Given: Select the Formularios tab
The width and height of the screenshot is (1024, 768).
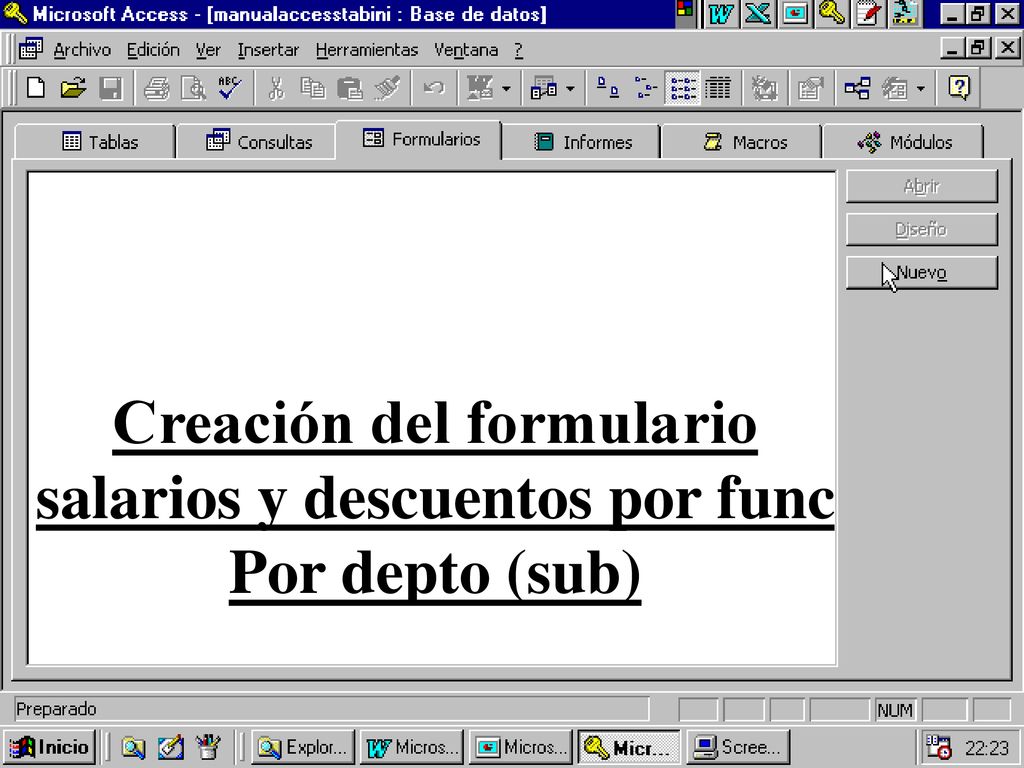Looking at the screenshot, I should (x=419, y=139).
